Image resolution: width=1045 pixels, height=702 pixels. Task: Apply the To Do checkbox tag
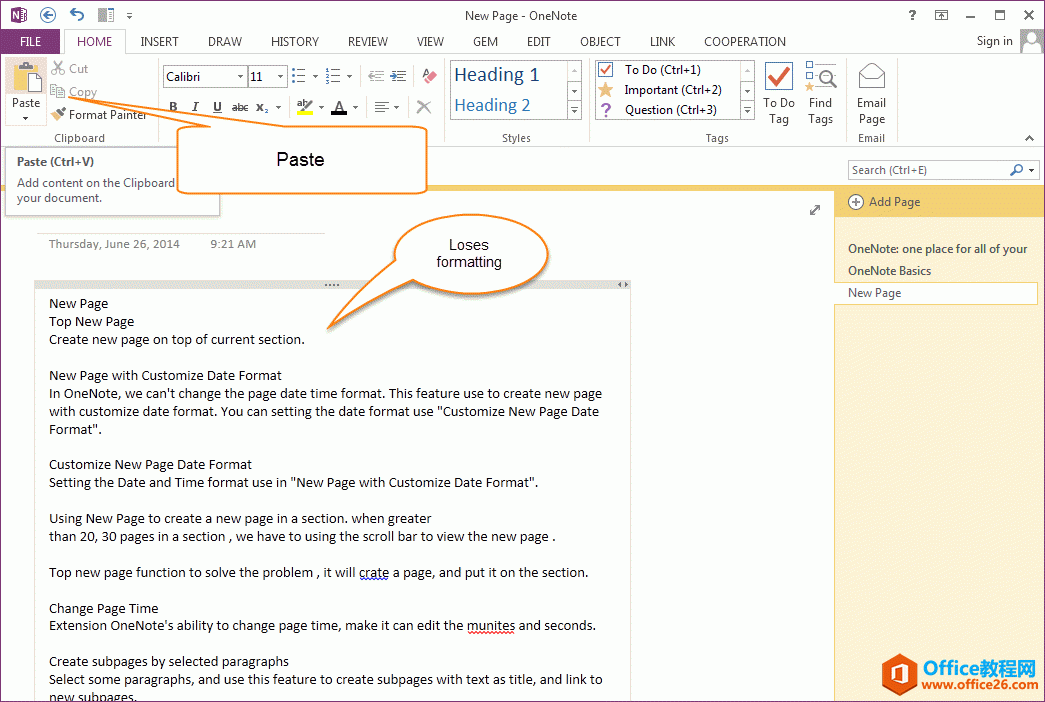pos(605,70)
